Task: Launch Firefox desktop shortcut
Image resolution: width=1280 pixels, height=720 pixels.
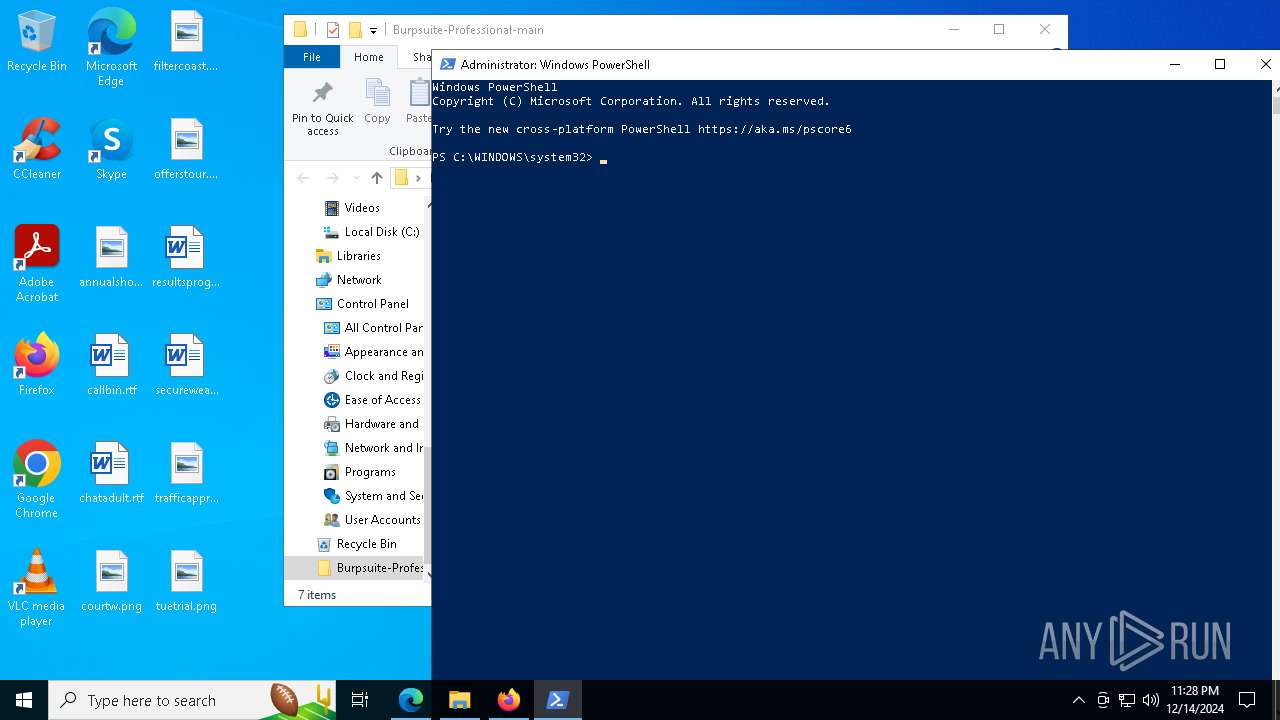Action: click(37, 366)
